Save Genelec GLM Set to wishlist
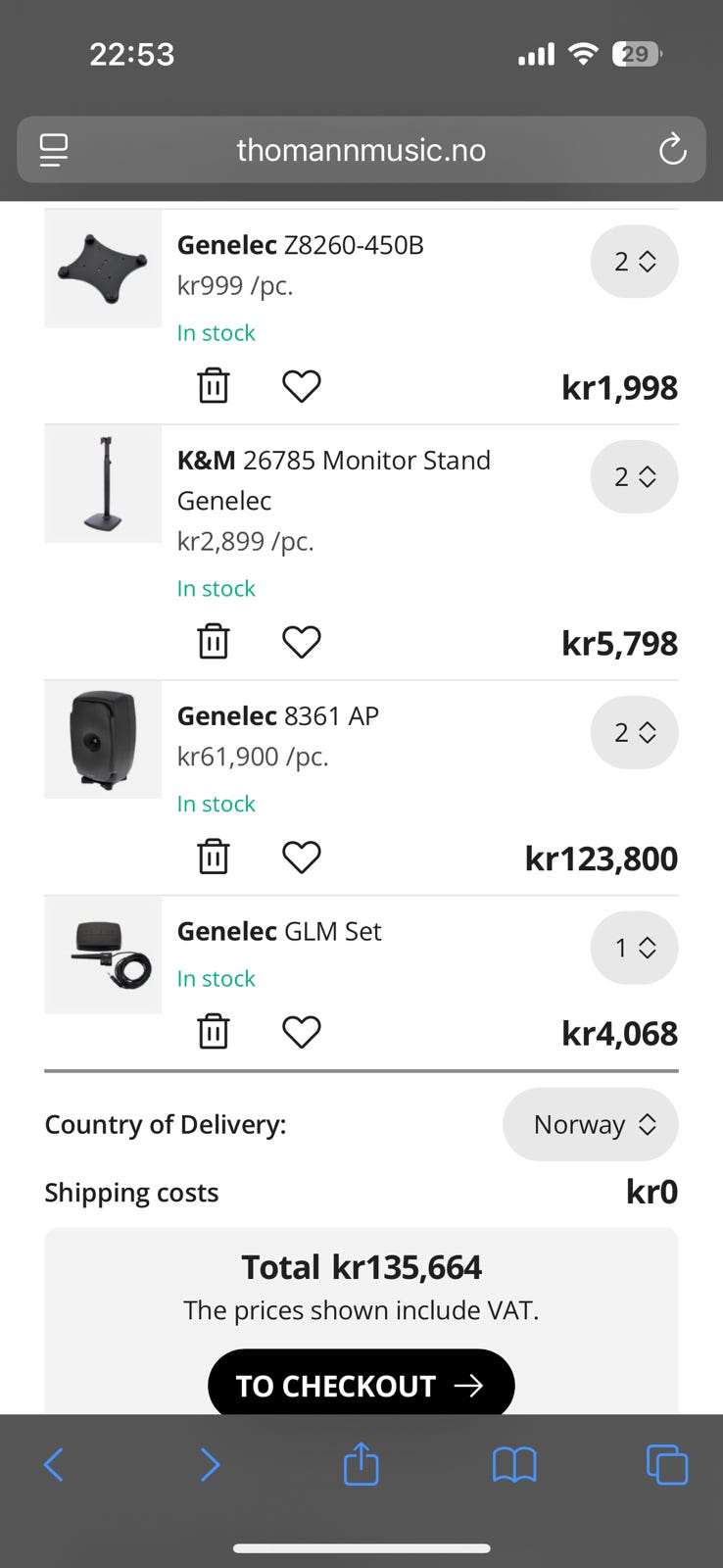The height and width of the screenshot is (1568, 723). (x=301, y=1032)
